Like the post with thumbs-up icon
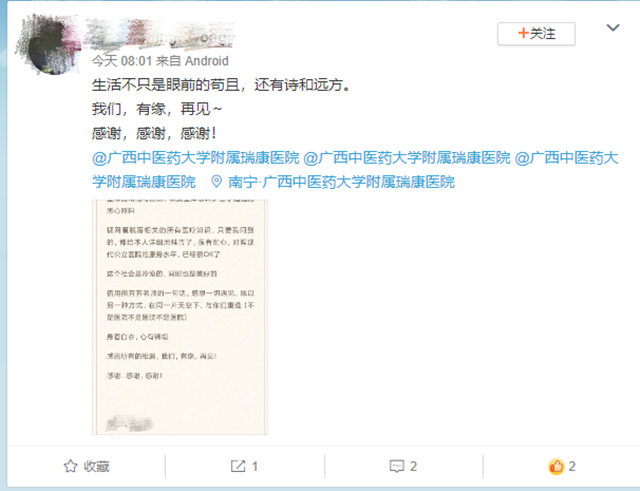 (x=556, y=466)
